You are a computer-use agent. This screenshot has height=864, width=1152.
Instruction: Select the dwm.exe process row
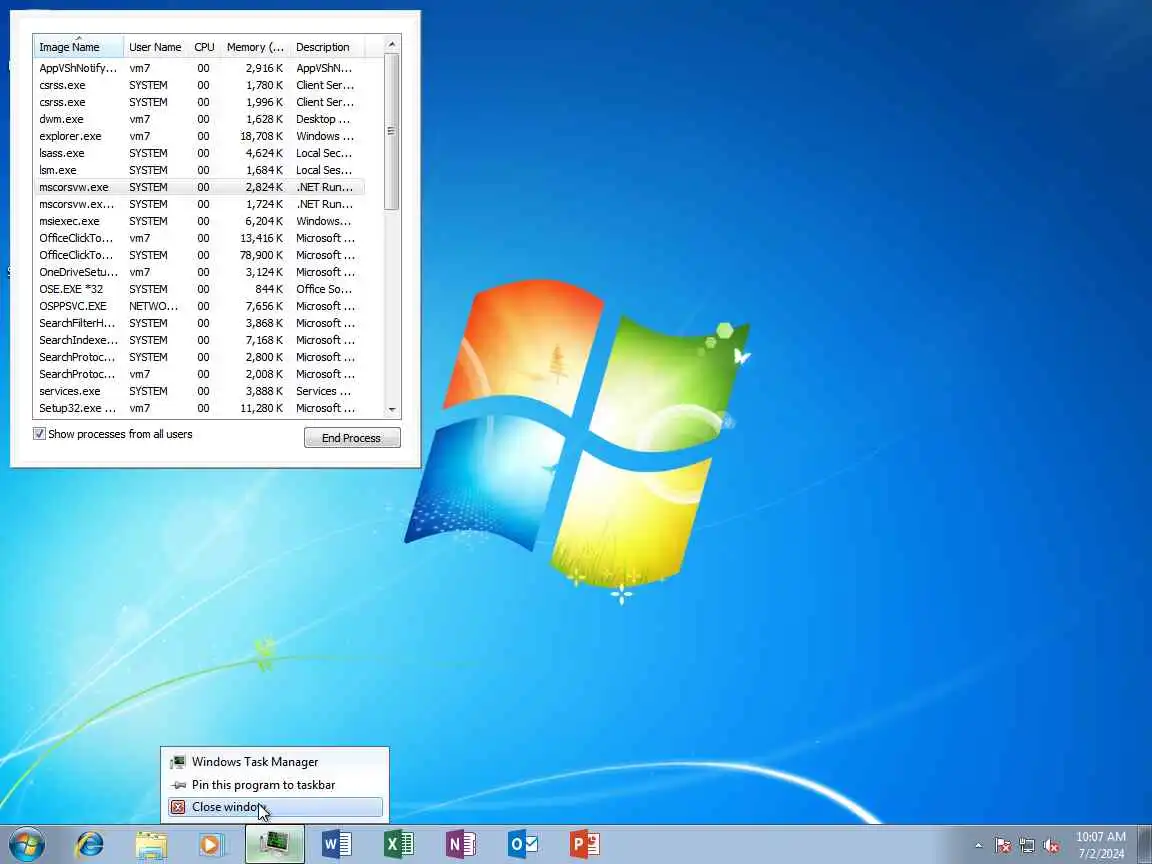coord(198,119)
